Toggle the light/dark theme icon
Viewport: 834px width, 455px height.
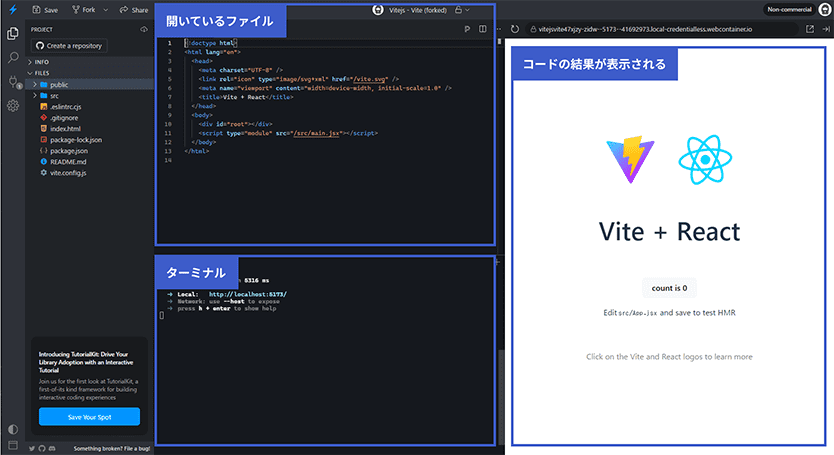tap(13, 429)
